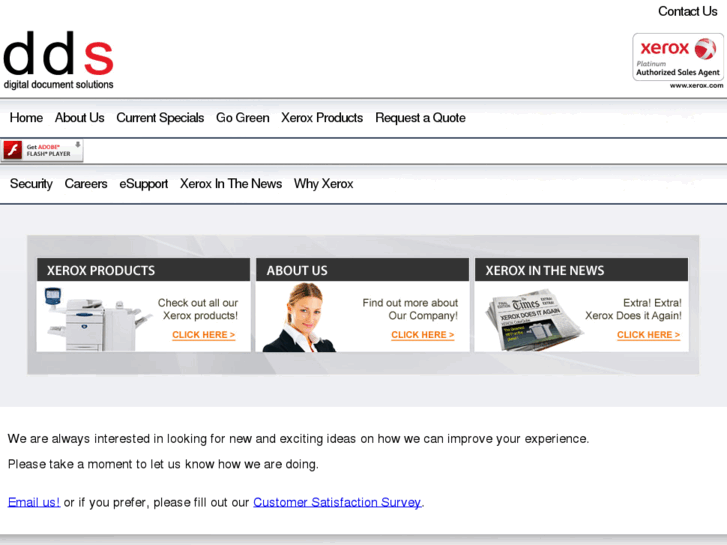
Task: Click the businesswoman photo in About Us card
Action: coord(300,317)
